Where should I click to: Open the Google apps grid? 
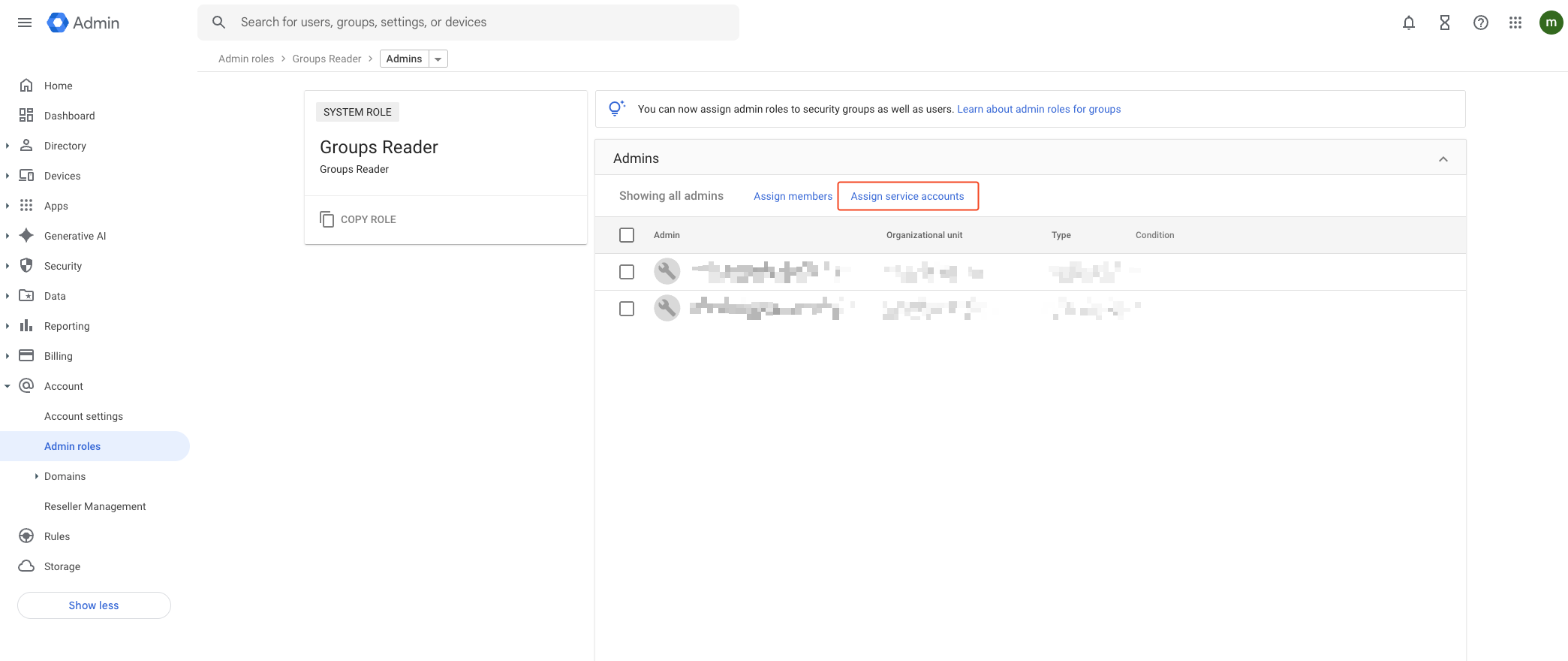[1515, 23]
